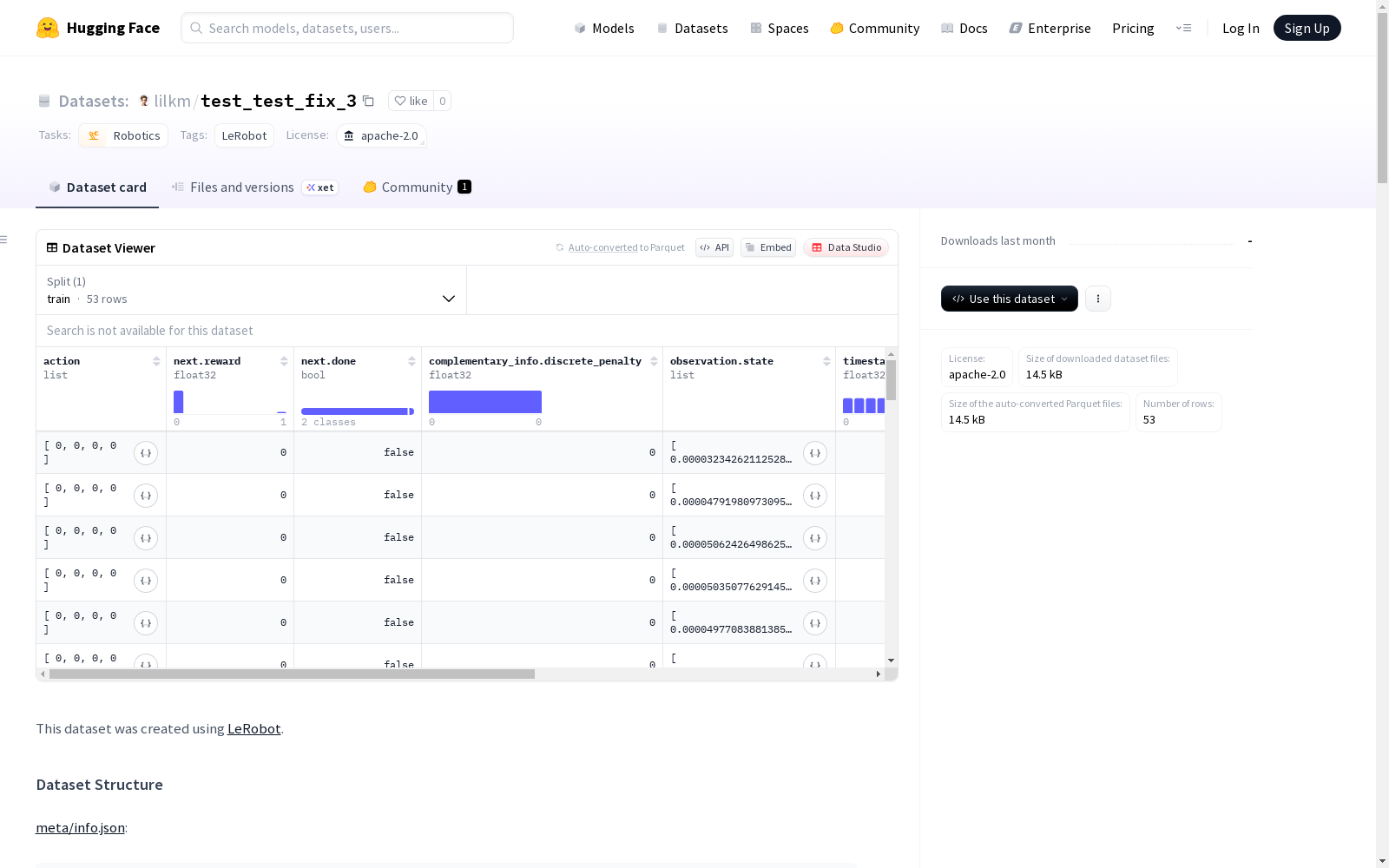Click the "Search is not available" search field
1389x868 pixels.
(x=467, y=331)
